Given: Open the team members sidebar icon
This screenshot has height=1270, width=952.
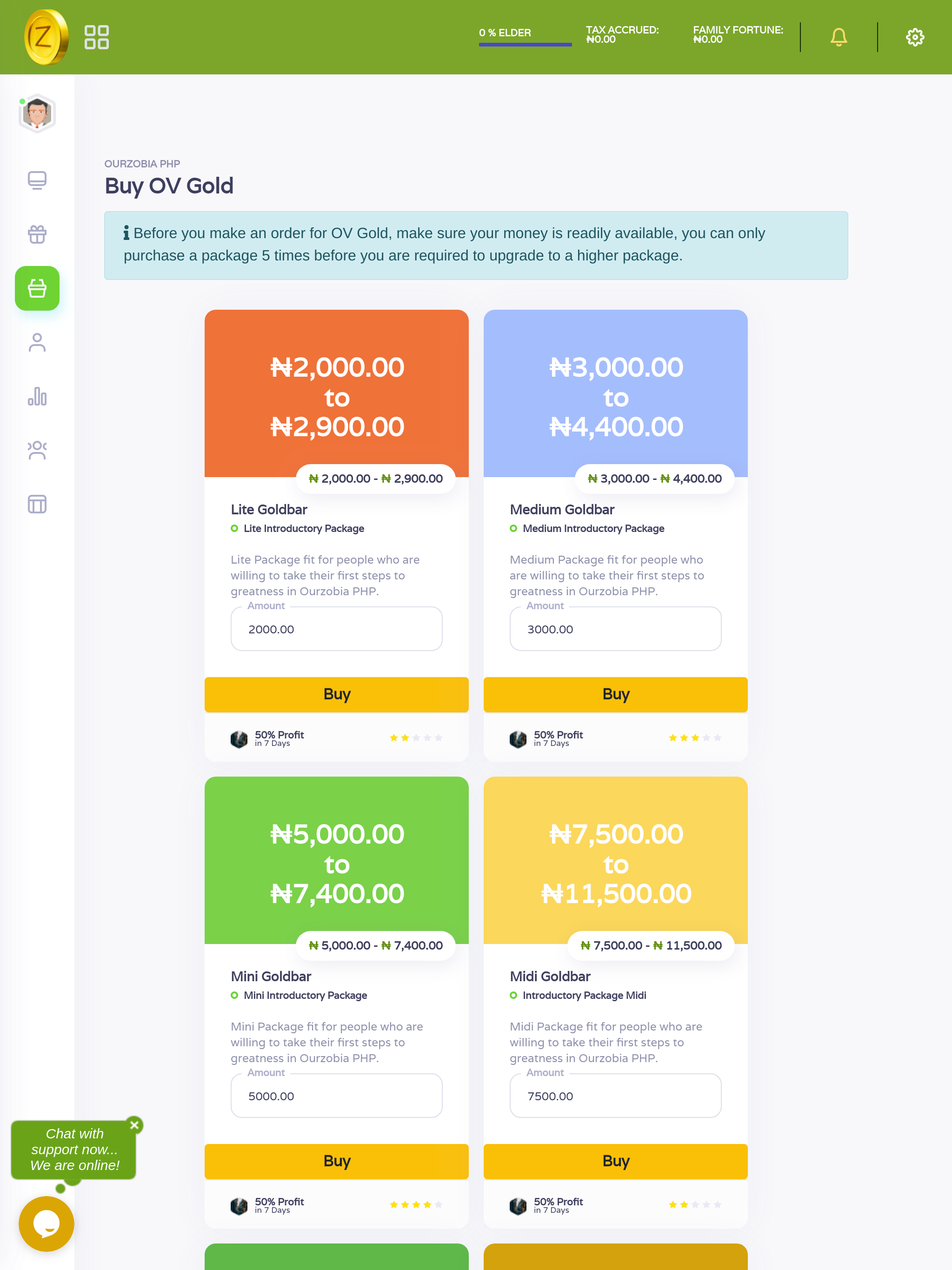Looking at the screenshot, I should point(37,450).
